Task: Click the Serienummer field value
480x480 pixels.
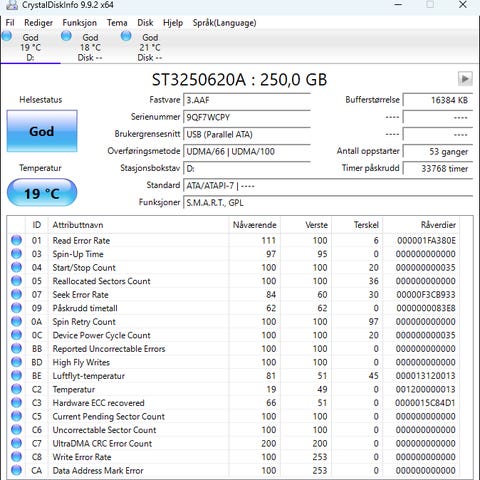Action: [x=247, y=117]
